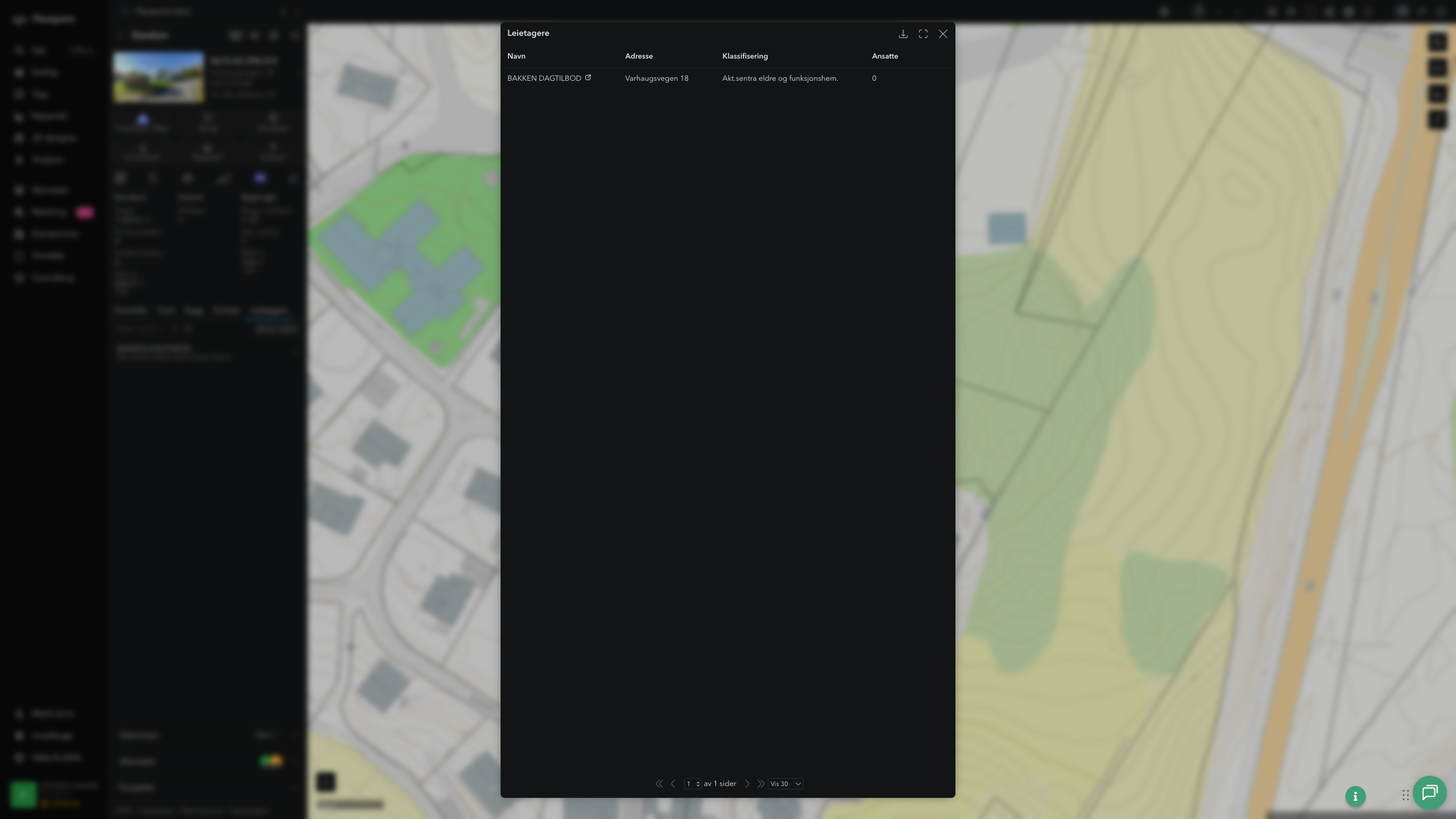This screenshot has width=1456, height=819.
Task: Sort by the Klassifisering column header
Action: 745,56
